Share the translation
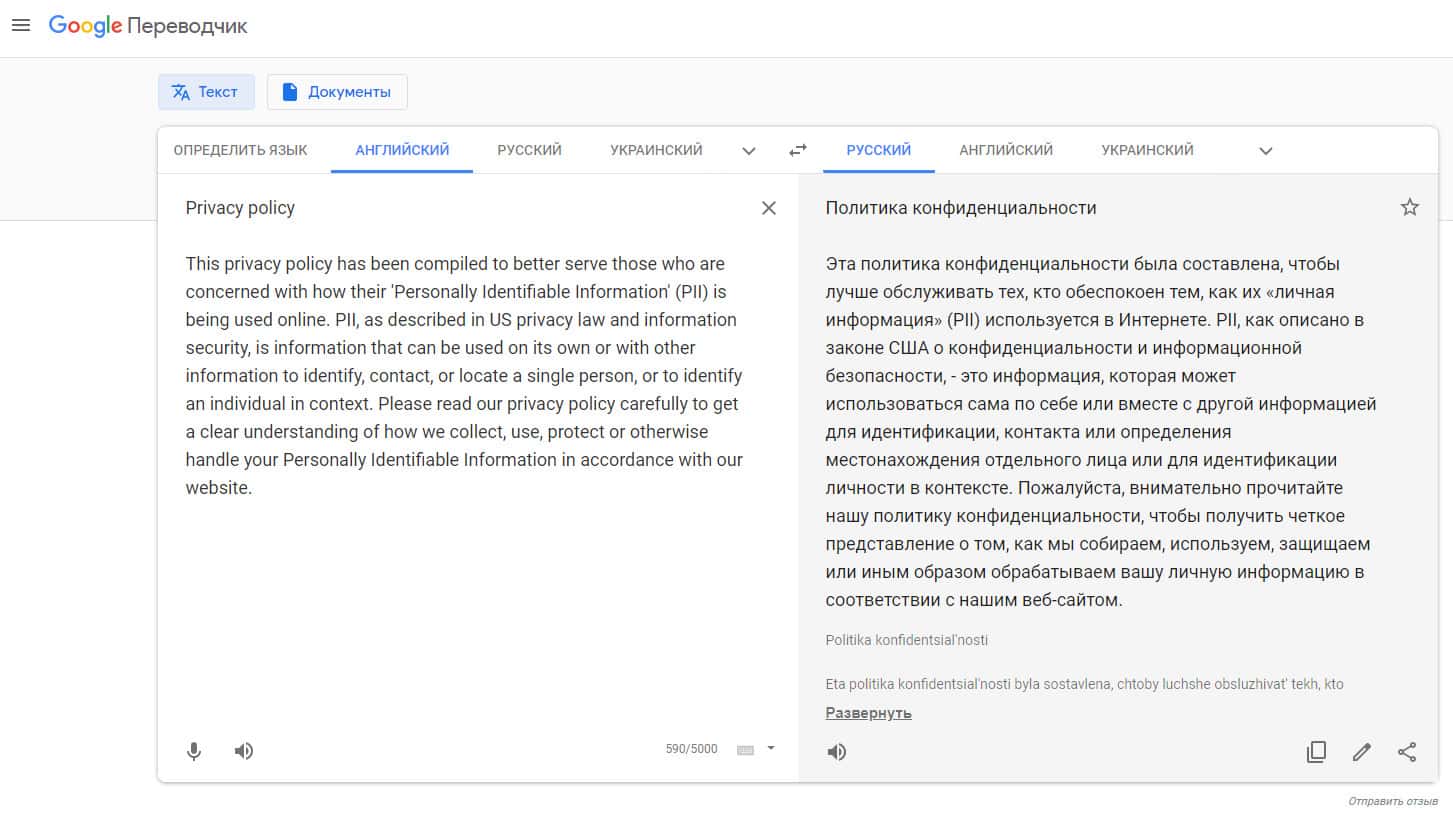The width and height of the screenshot is (1453, 815). pyautogui.click(x=1407, y=752)
